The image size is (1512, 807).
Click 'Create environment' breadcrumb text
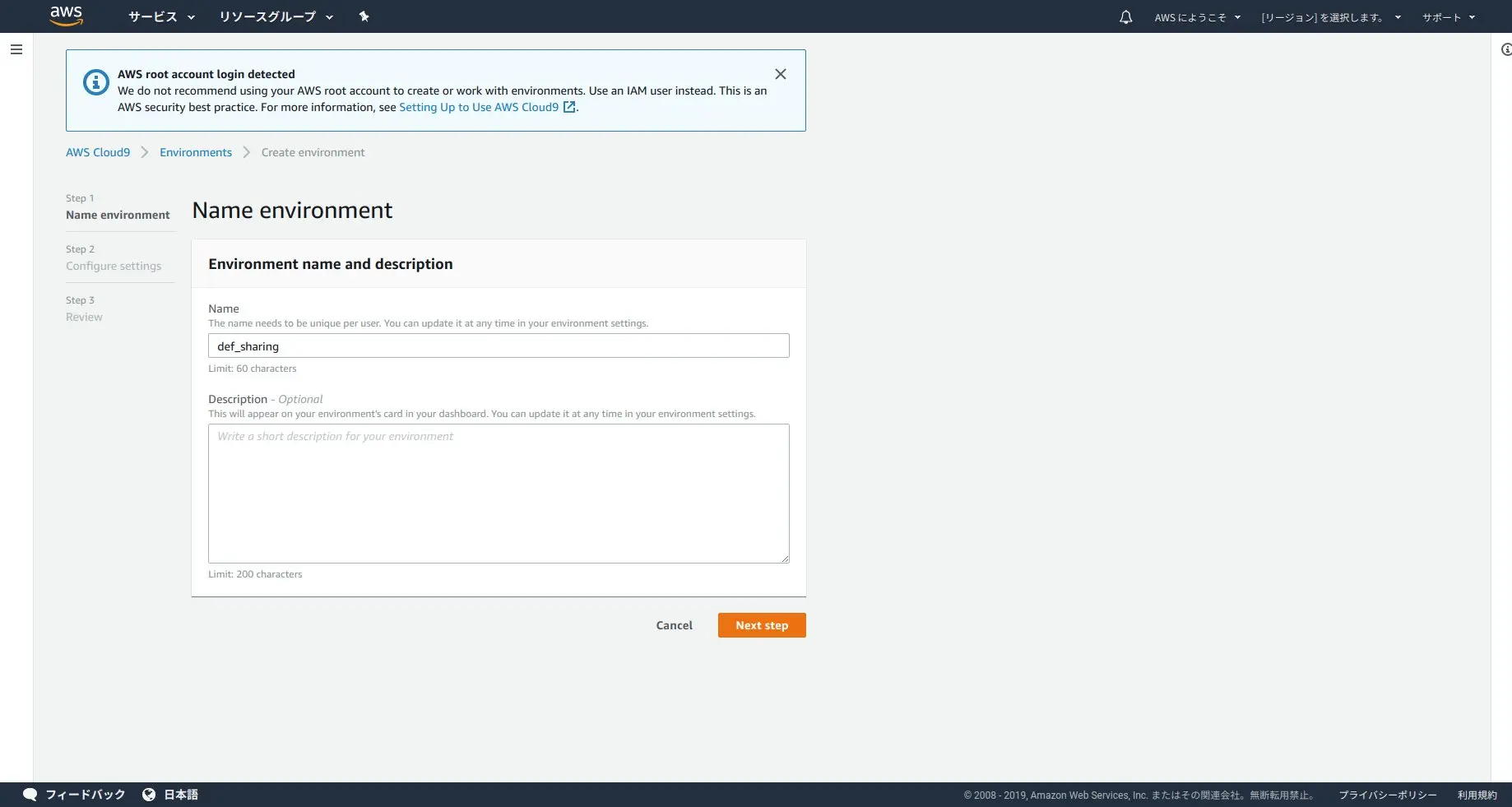coord(313,152)
